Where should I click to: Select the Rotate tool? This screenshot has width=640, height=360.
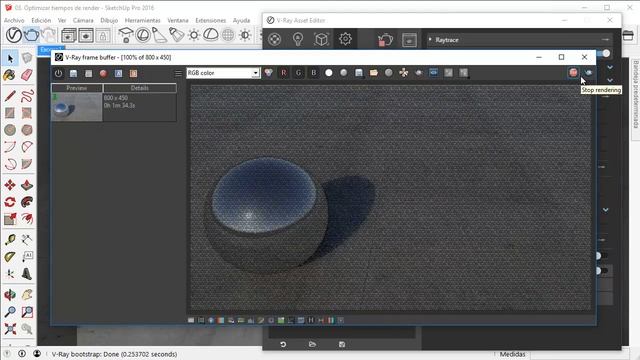tap(10, 202)
